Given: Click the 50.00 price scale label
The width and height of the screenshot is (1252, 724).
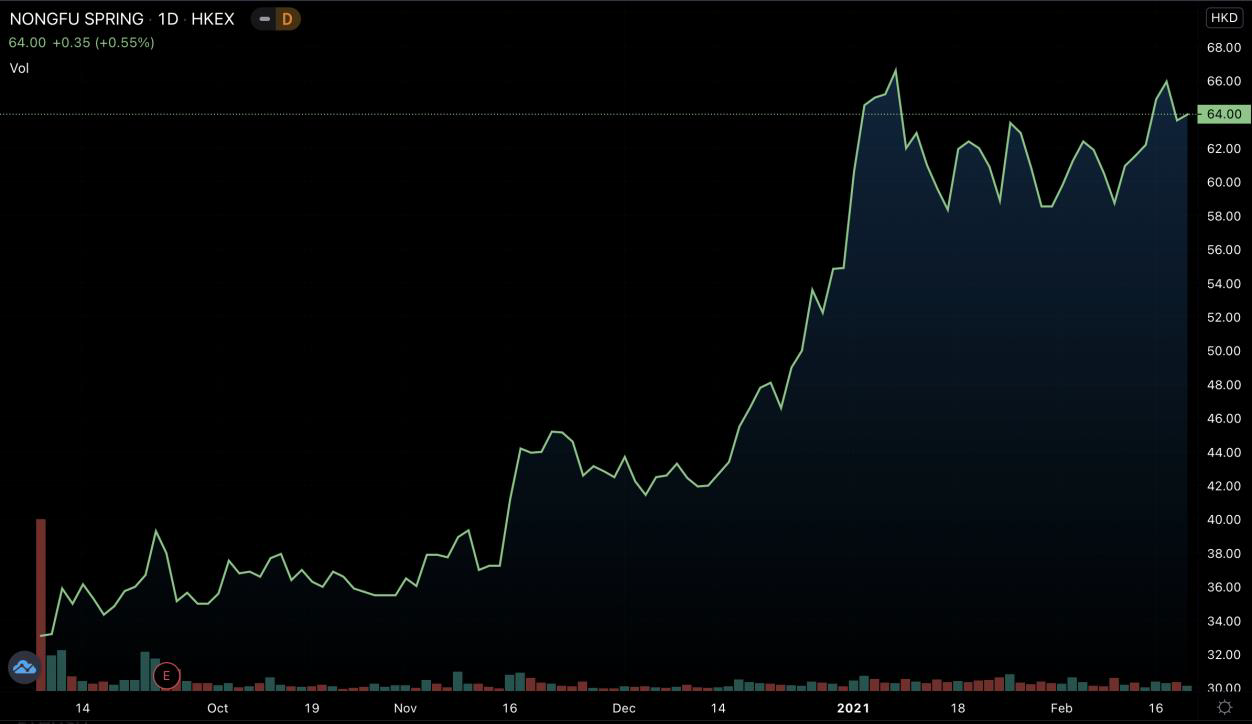Looking at the screenshot, I should click(x=1223, y=351).
